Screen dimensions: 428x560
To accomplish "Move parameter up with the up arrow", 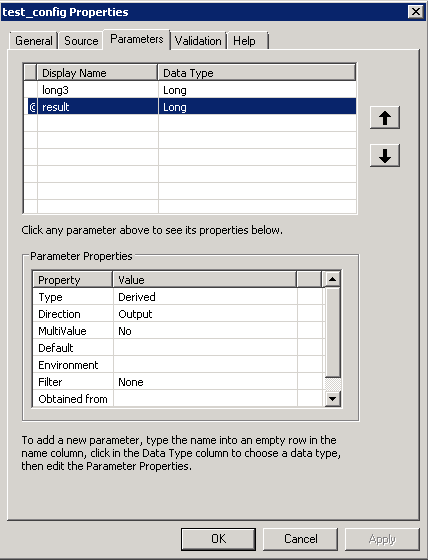I will click(x=385, y=118).
